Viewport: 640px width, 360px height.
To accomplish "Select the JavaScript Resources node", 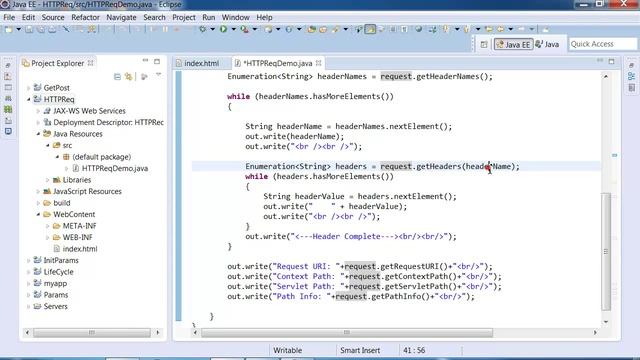I will click(x=87, y=191).
